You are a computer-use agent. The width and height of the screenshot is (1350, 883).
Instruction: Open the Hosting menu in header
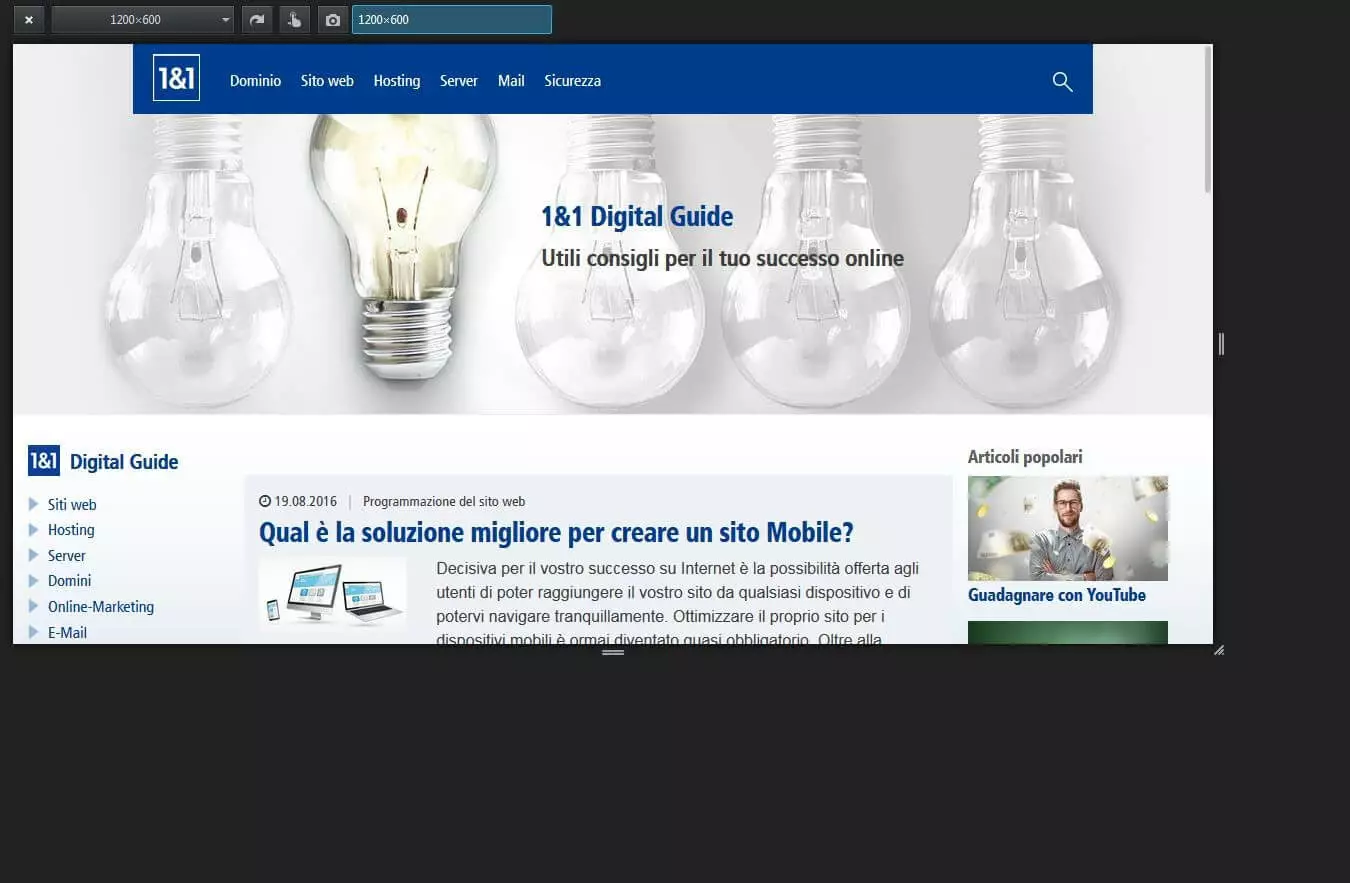pyautogui.click(x=397, y=81)
